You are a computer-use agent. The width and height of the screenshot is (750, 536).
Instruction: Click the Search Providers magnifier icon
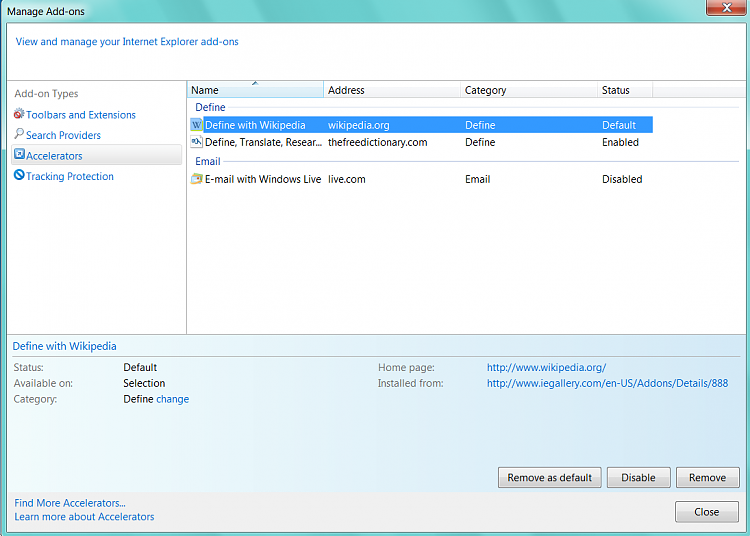pos(19,134)
